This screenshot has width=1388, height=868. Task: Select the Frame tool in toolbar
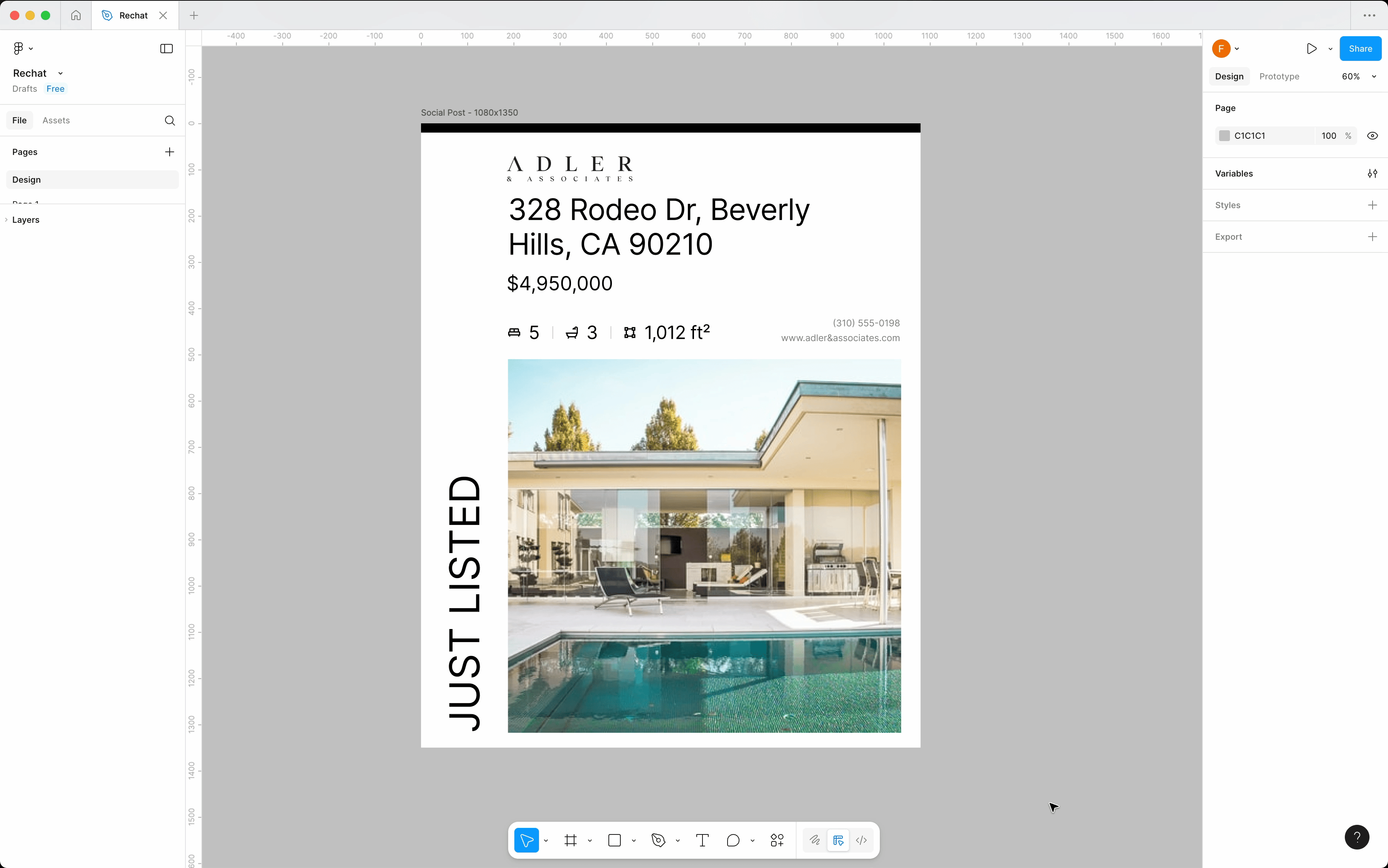point(570,841)
